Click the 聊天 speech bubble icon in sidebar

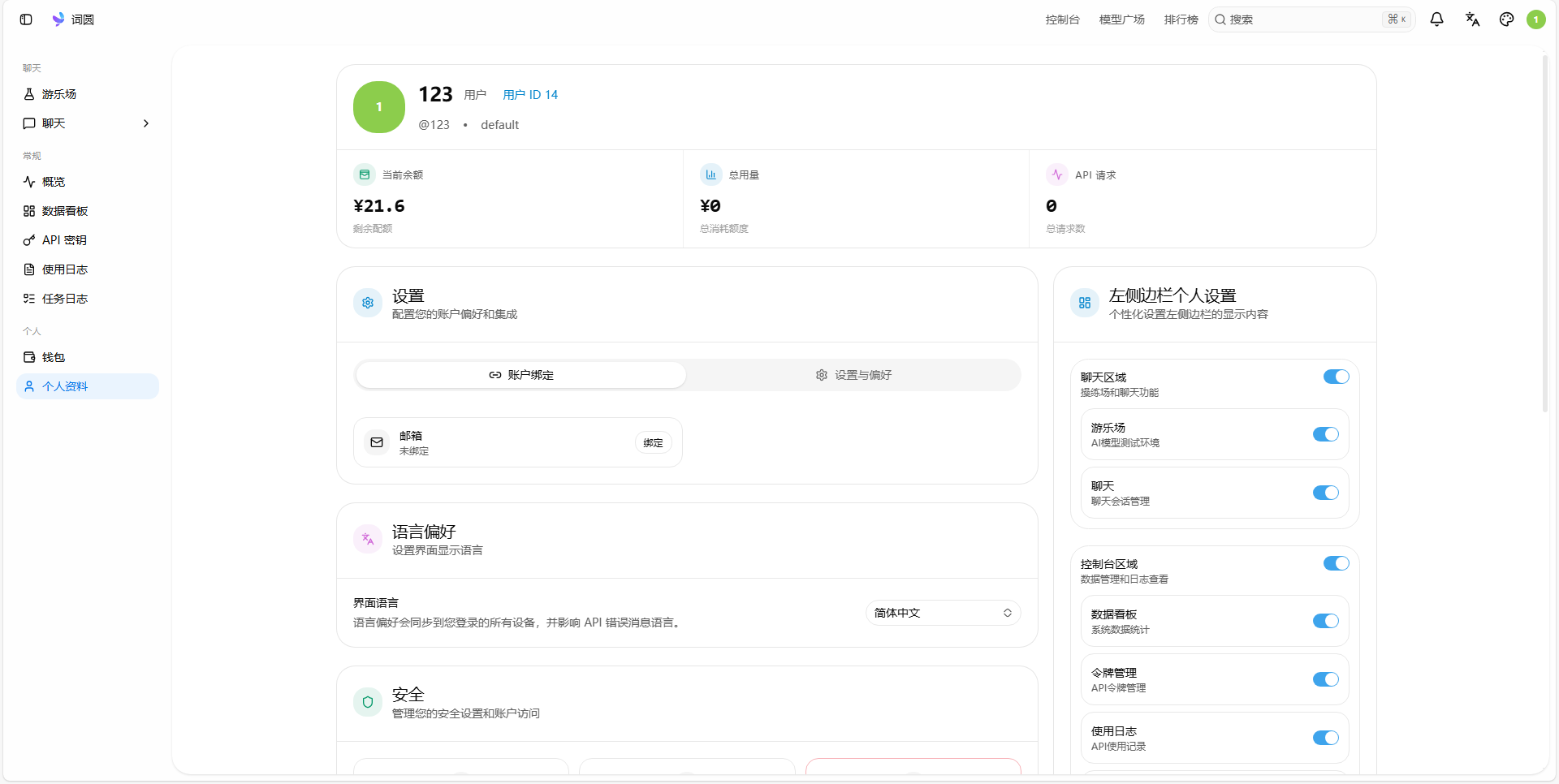pyautogui.click(x=29, y=123)
